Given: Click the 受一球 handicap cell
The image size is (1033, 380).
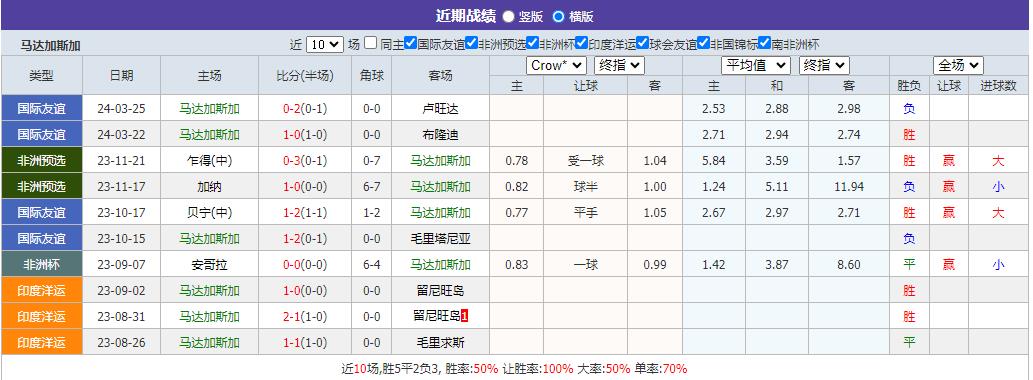Looking at the screenshot, I should click(585, 161).
